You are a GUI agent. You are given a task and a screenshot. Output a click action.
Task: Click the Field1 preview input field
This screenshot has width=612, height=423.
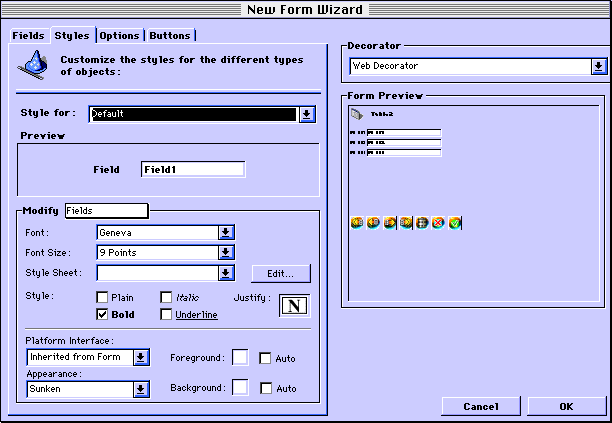click(x=193, y=170)
